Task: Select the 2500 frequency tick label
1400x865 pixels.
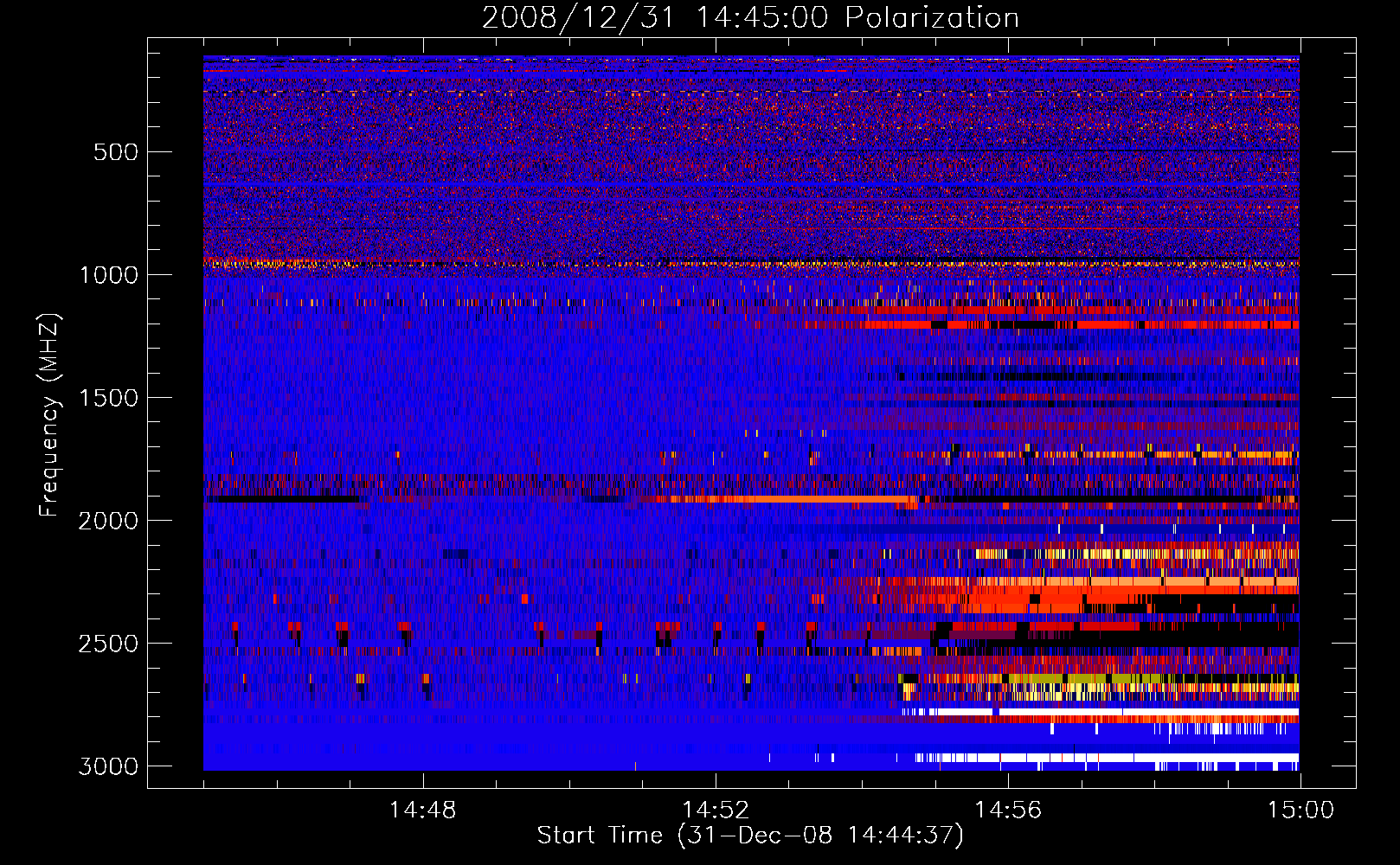Action: 108,644
